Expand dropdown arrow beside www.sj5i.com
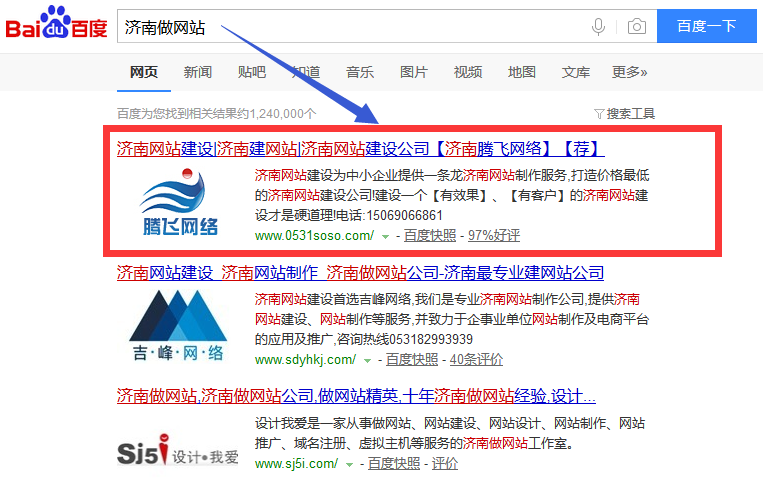This screenshot has height=486, width=763. click(x=349, y=465)
